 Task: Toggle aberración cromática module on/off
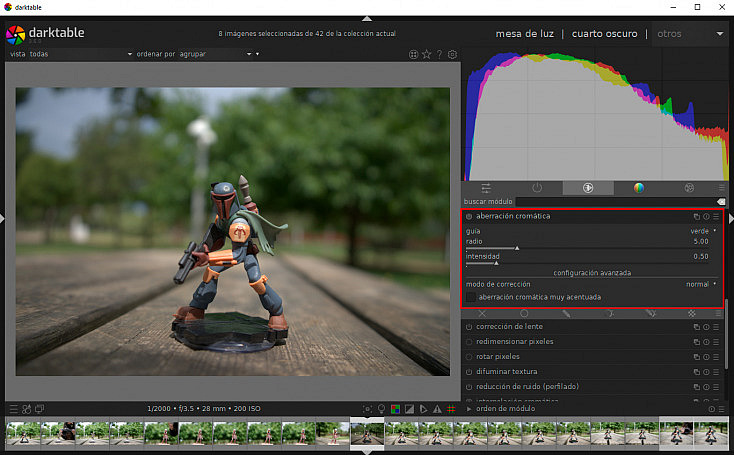pos(469,216)
